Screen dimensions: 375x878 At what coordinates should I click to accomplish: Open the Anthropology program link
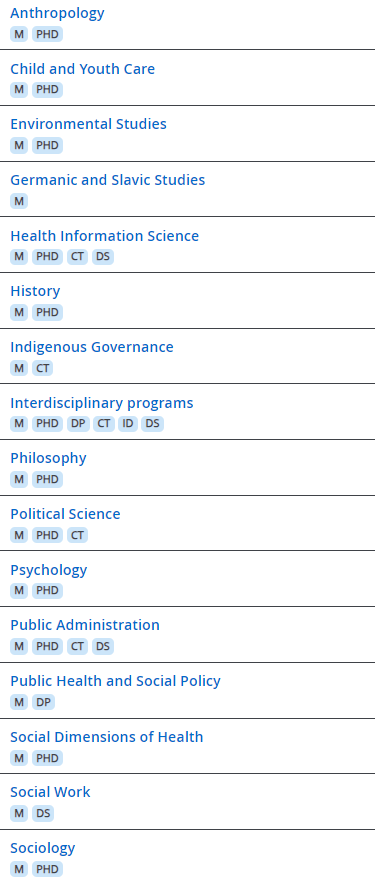coord(57,13)
